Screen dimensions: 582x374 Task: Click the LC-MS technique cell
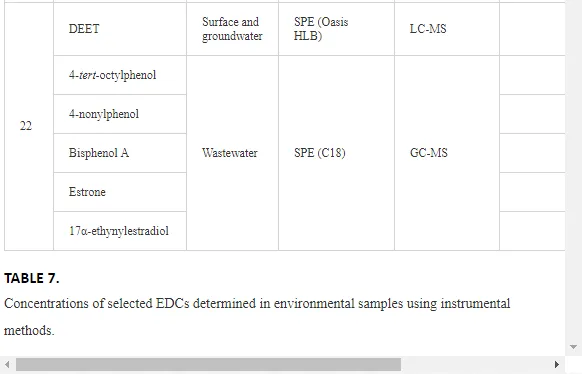coord(447,29)
